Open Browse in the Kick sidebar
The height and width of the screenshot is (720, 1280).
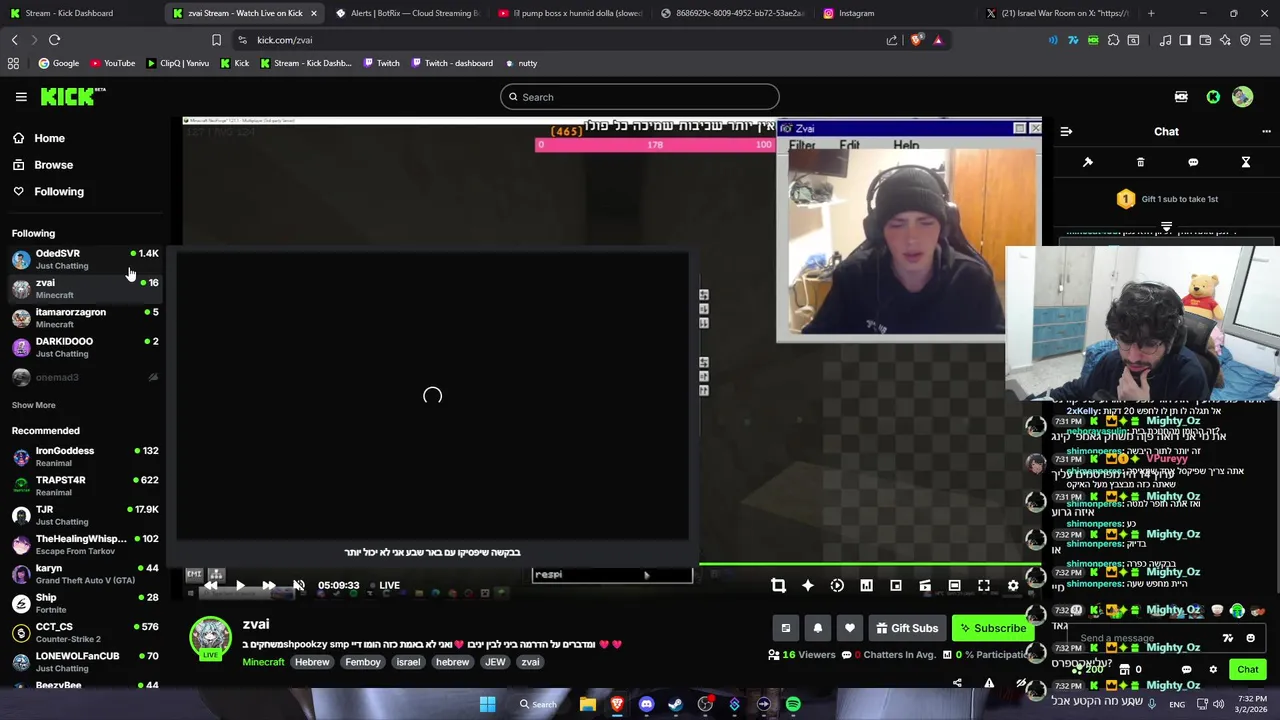click(53, 165)
